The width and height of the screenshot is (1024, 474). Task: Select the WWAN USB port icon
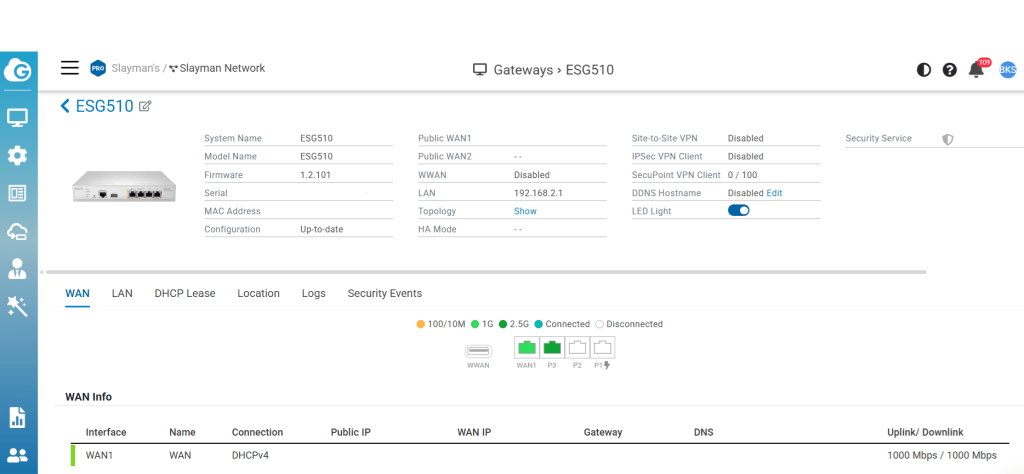(x=478, y=351)
